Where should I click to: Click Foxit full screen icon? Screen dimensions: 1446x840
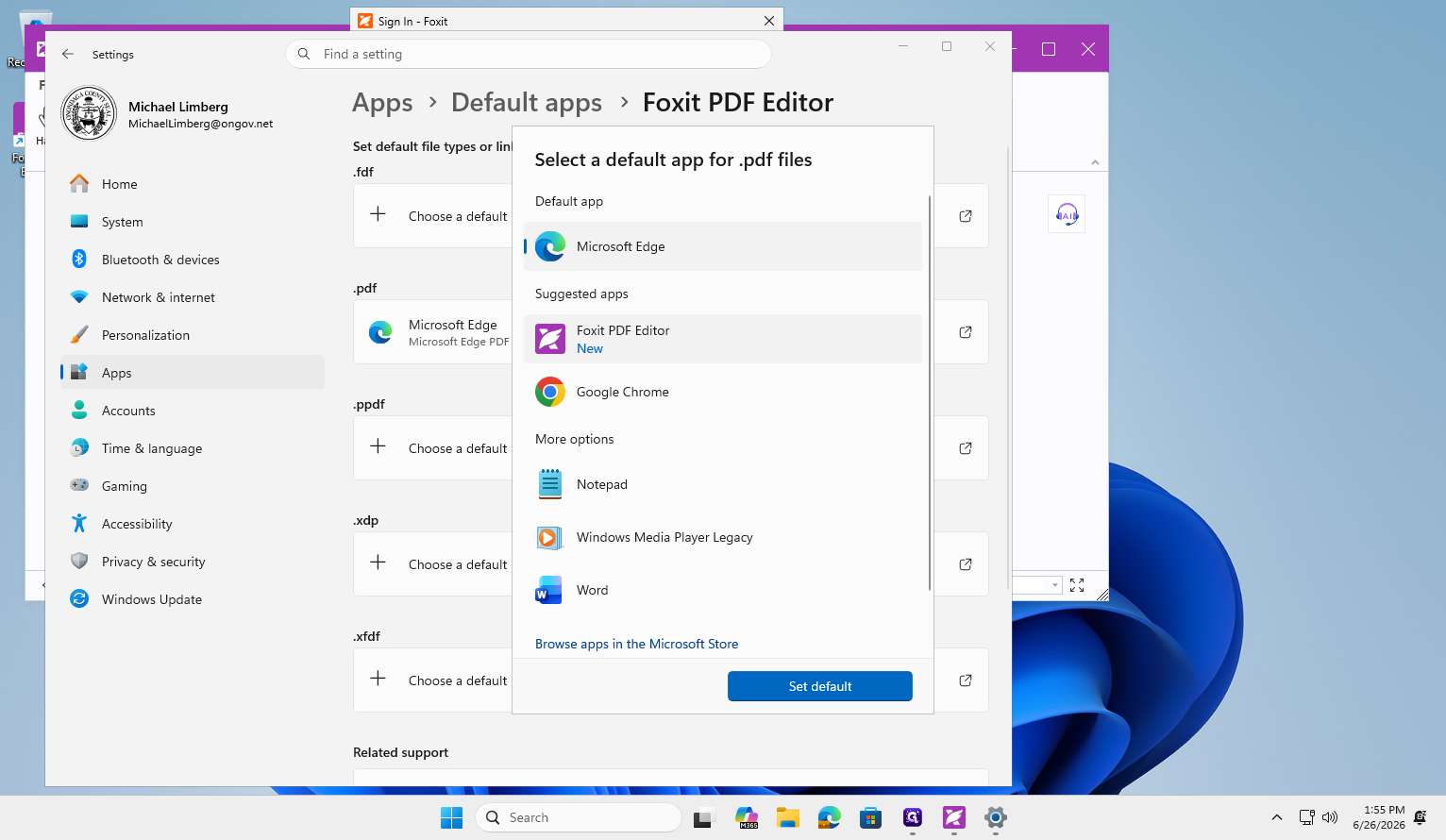(x=1077, y=585)
